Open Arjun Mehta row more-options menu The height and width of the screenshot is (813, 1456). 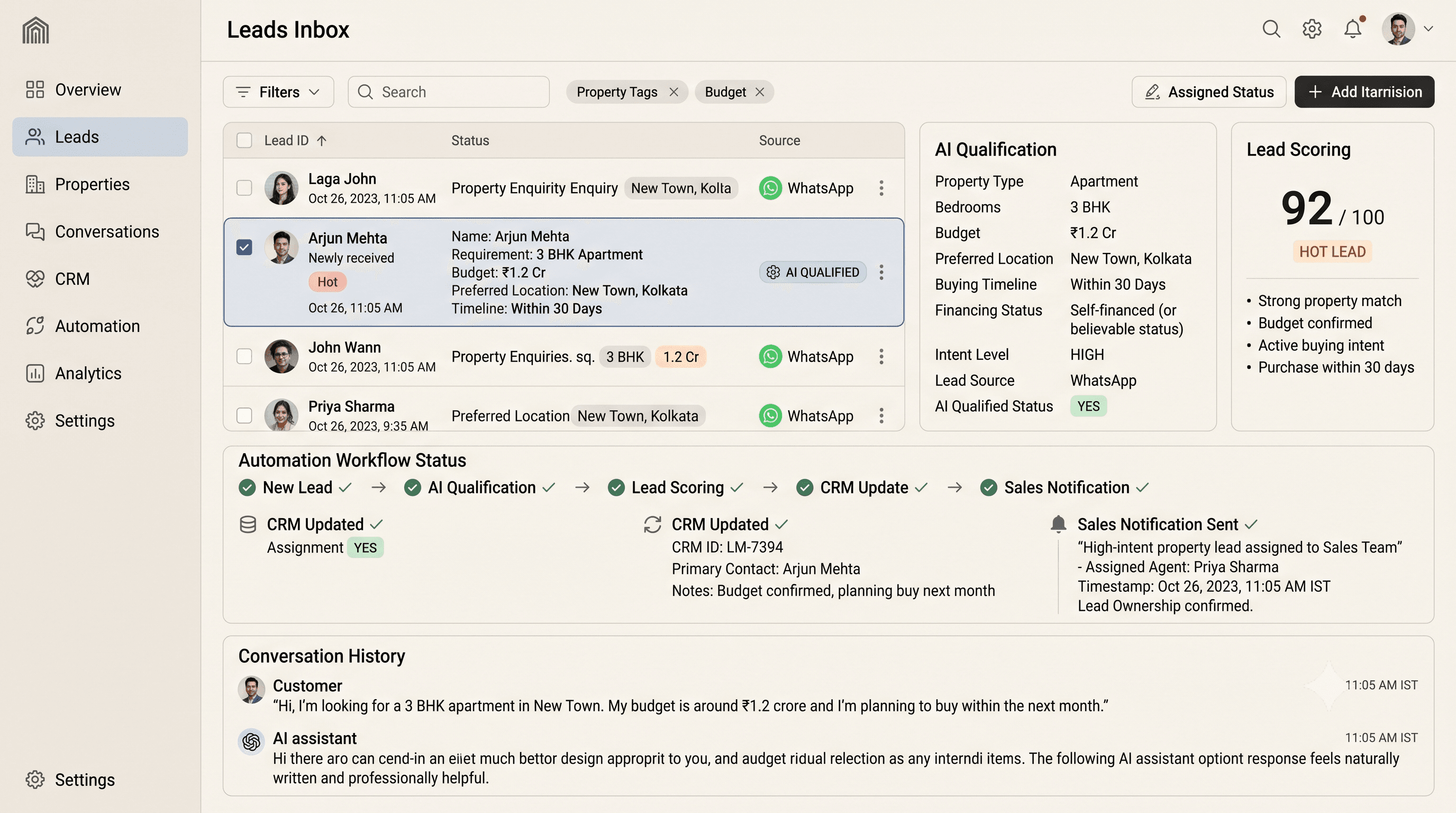pyautogui.click(x=881, y=272)
